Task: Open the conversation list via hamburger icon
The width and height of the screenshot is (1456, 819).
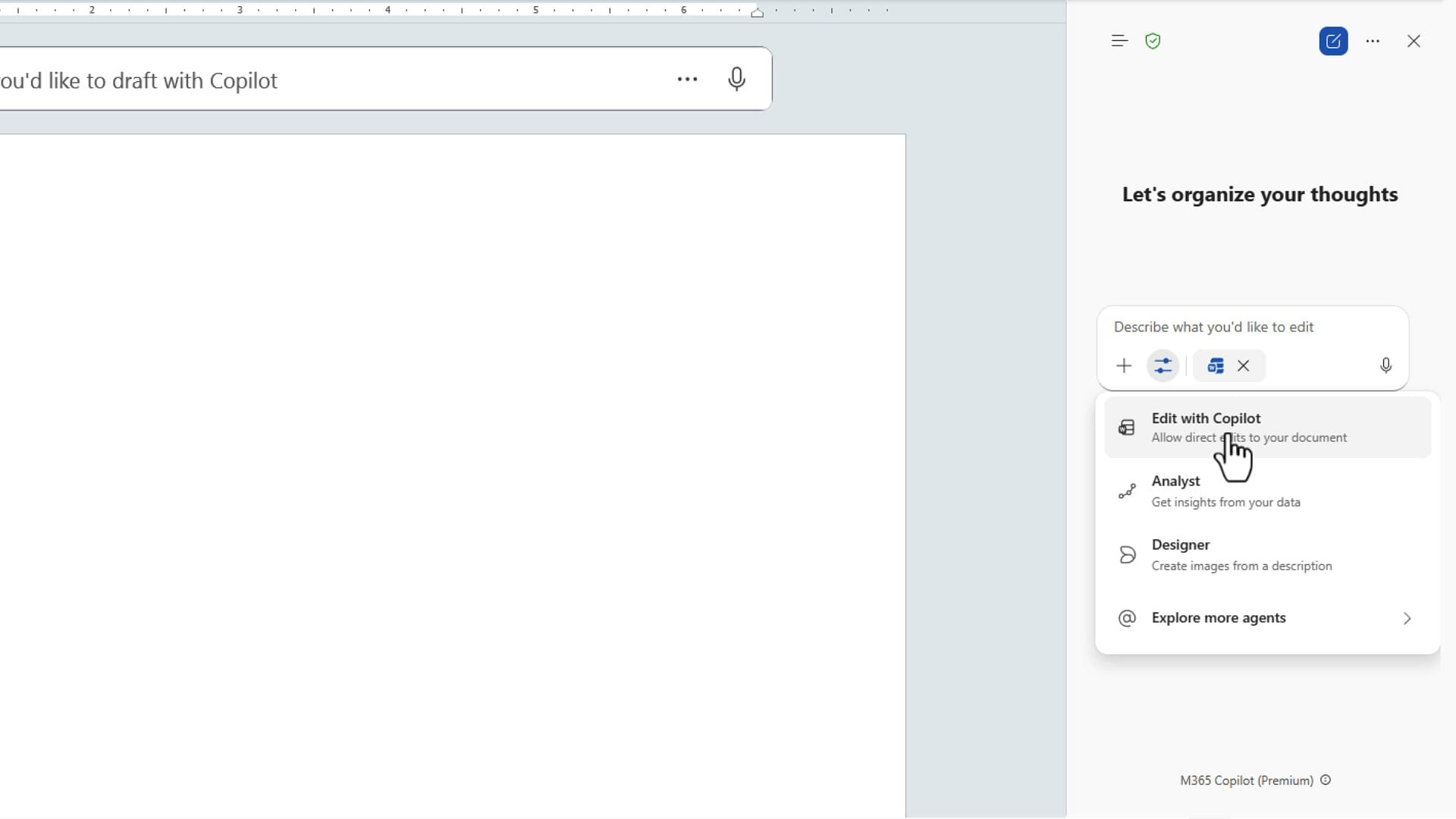Action: (1119, 40)
